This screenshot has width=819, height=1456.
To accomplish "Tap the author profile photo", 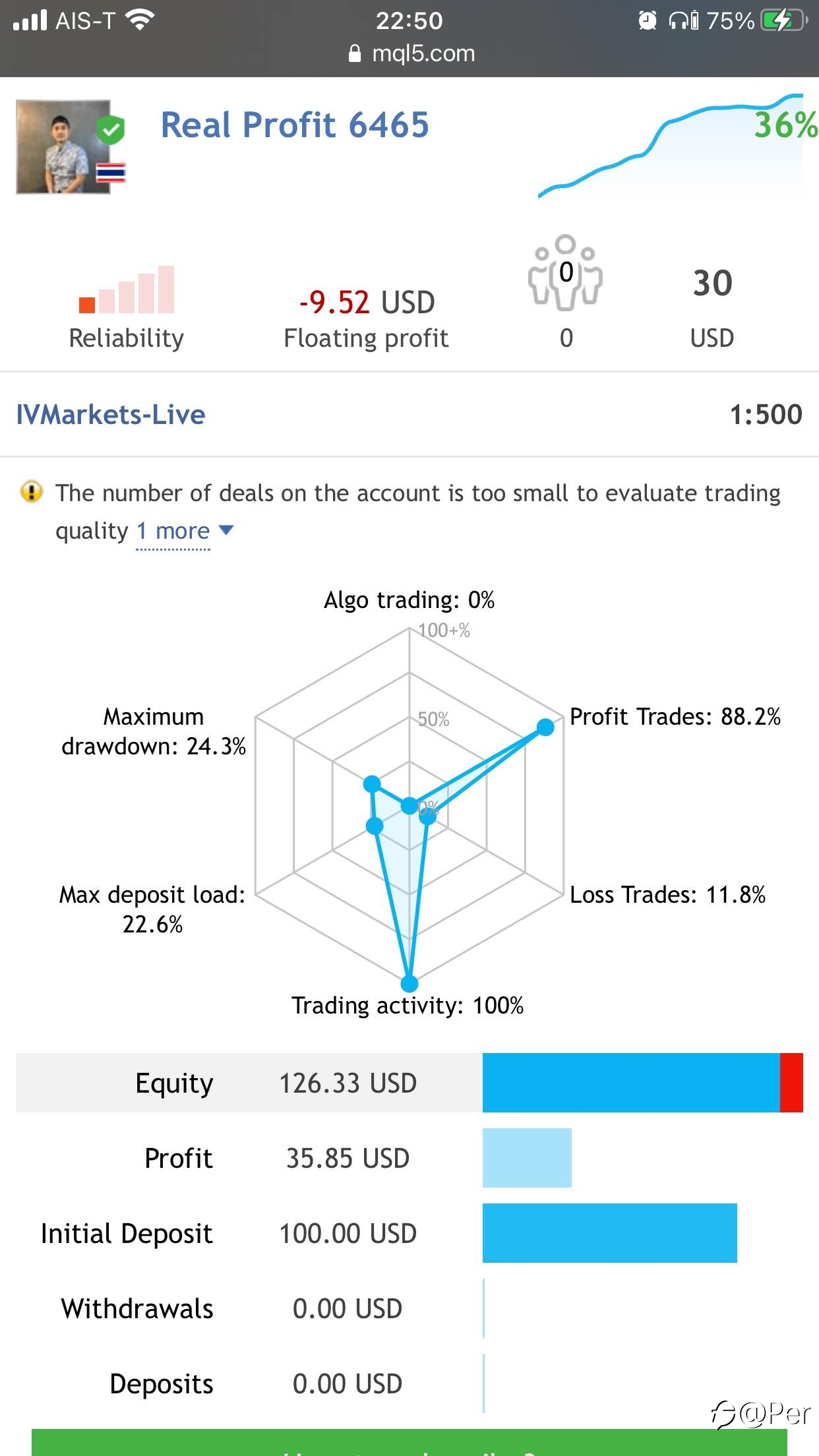I will [x=63, y=147].
